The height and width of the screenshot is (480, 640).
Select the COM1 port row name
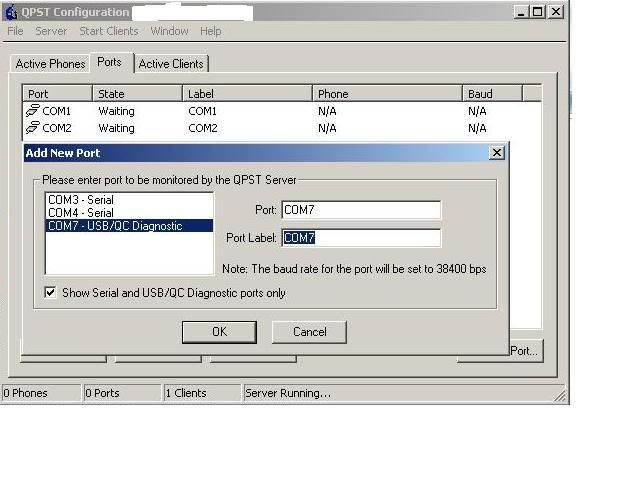pyautogui.click(x=57, y=111)
